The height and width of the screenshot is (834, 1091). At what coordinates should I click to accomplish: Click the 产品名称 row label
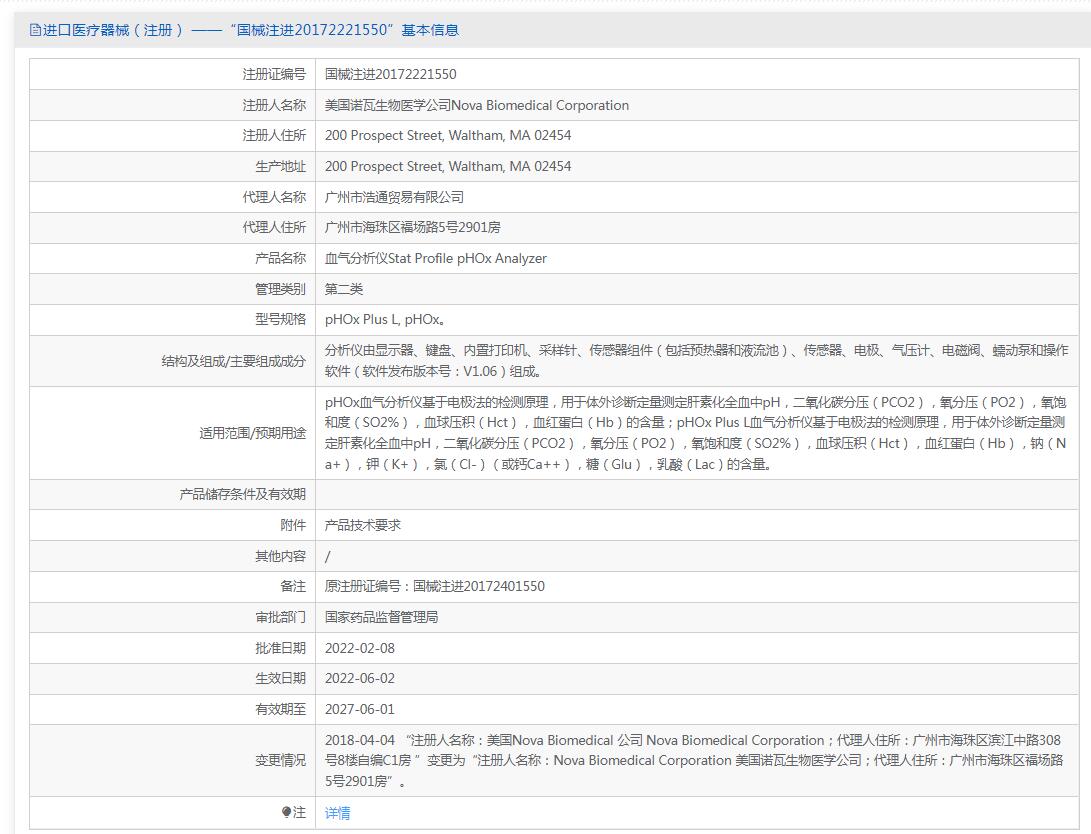[x=280, y=258]
